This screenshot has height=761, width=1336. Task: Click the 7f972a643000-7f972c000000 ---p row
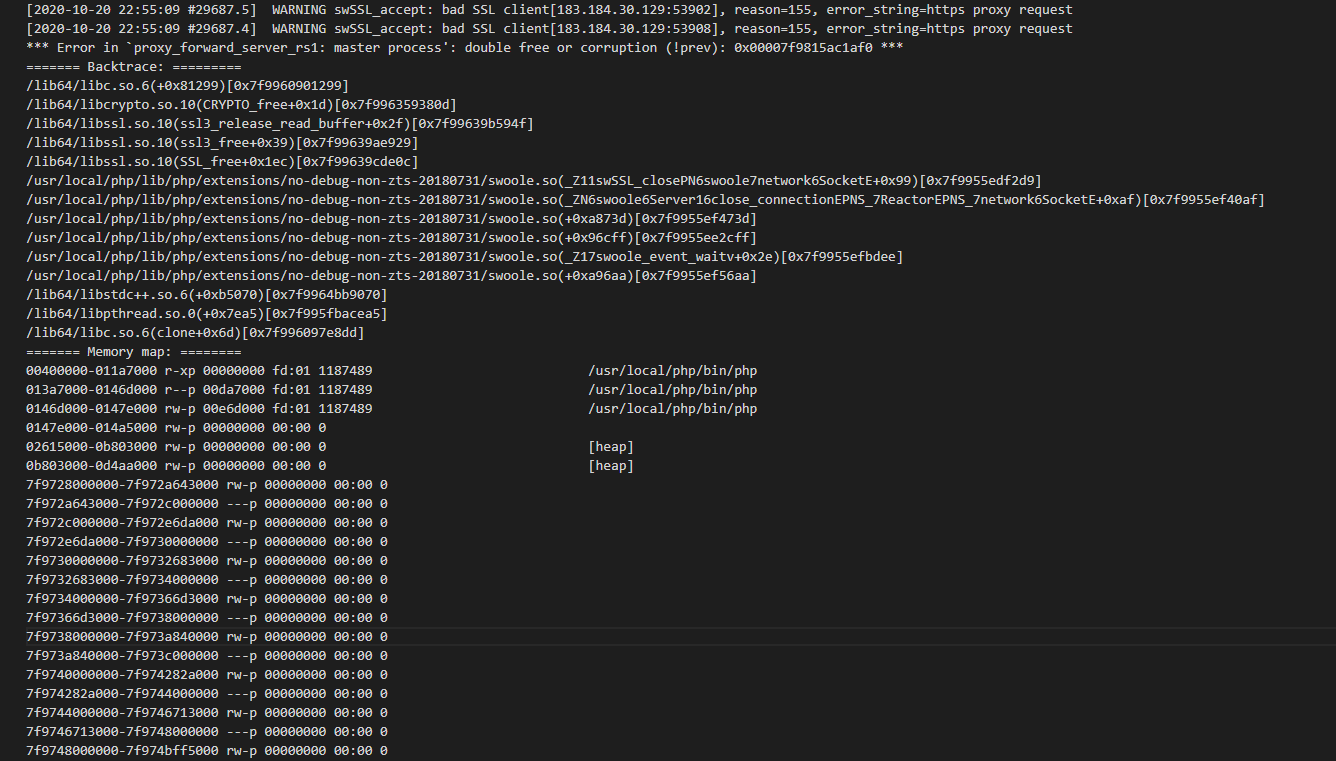(x=207, y=504)
